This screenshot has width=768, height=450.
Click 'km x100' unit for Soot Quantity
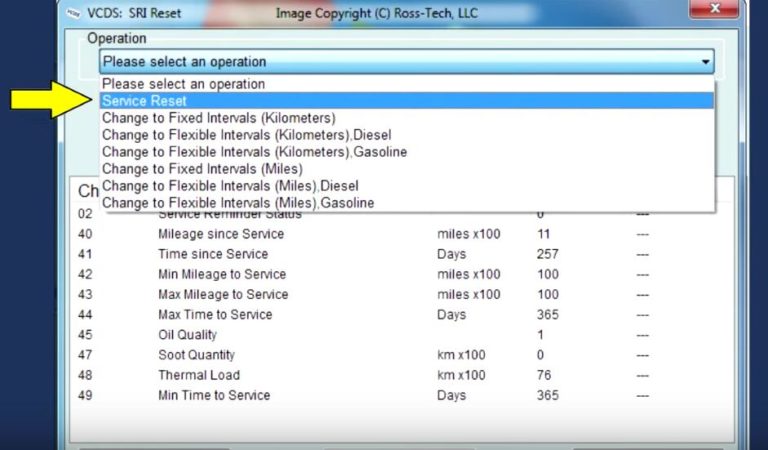(x=461, y=355)
